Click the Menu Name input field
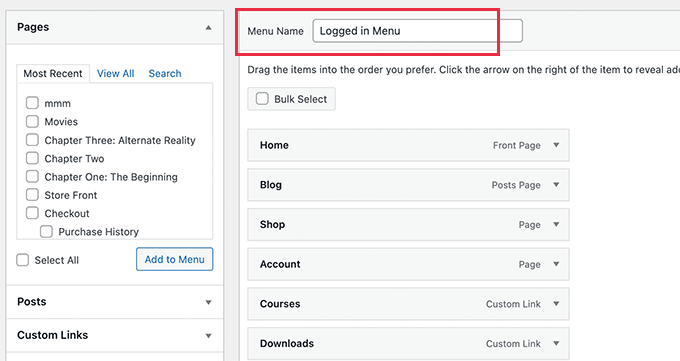This screenshot has width=680, height=361. coord(418,31)
